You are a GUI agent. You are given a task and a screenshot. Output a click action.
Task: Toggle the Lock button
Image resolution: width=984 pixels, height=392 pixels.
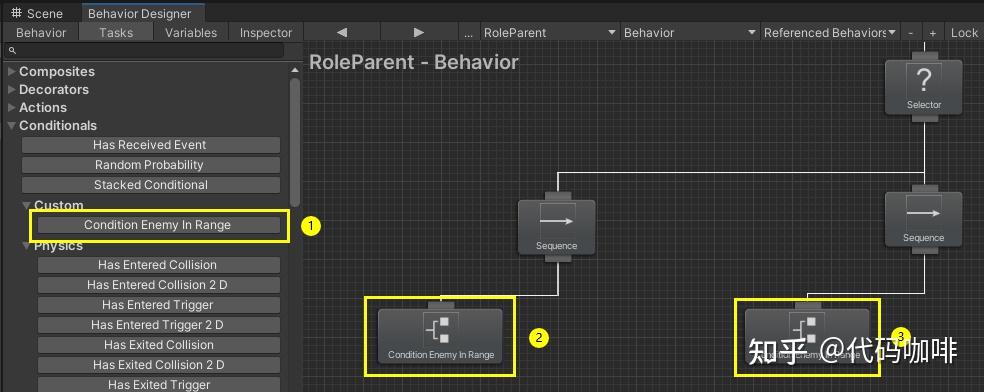pos(964,33)
